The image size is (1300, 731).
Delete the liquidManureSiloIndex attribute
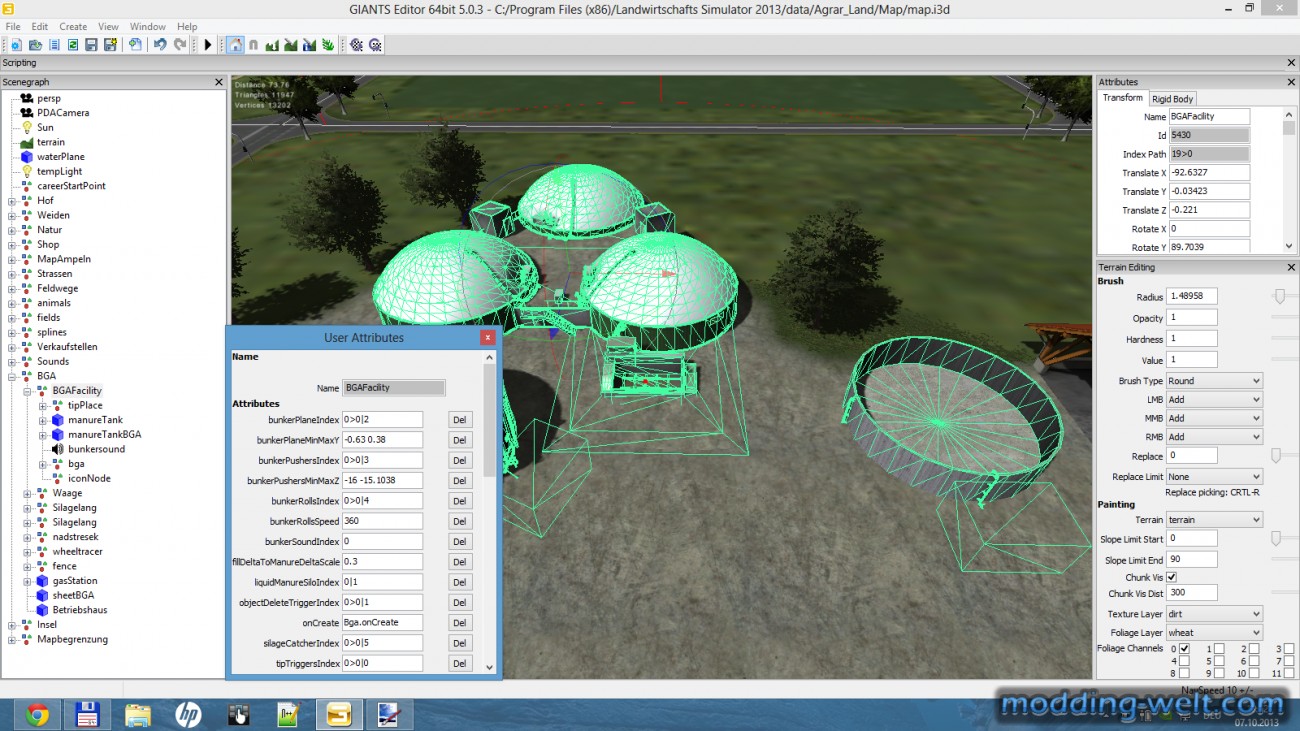tap(460, 582)
